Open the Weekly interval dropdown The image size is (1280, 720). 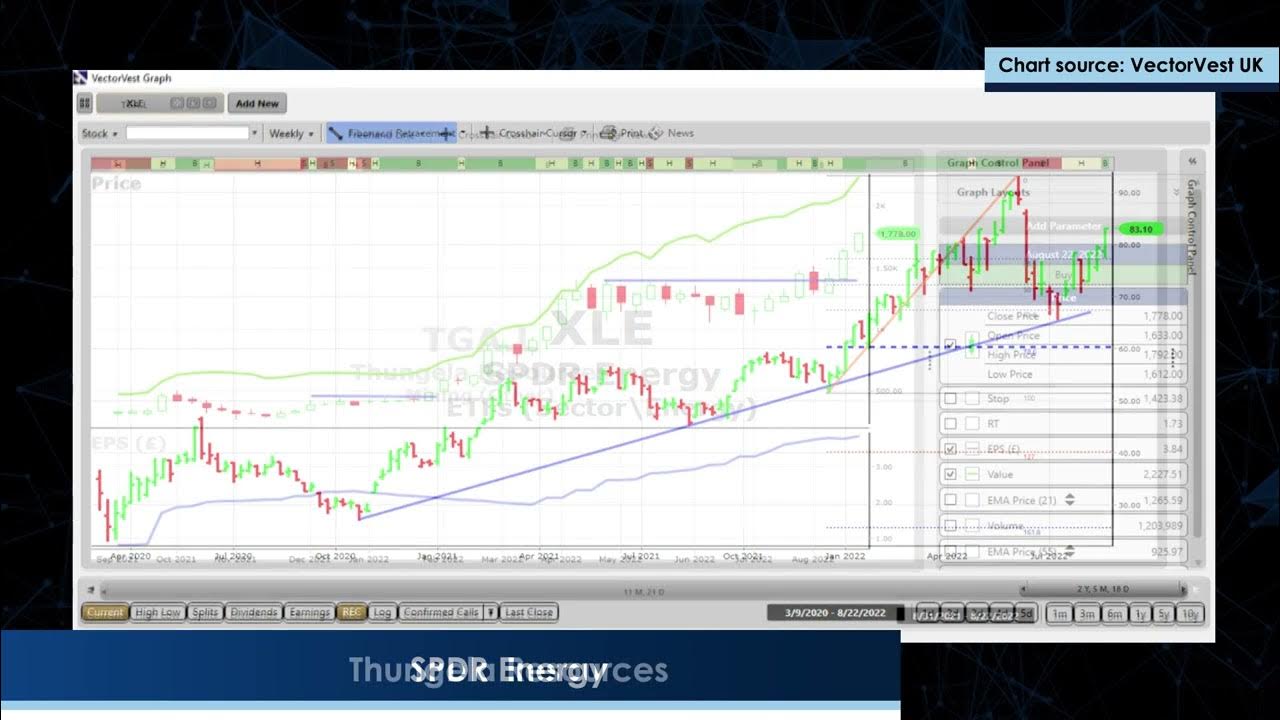(x=292, y=133)
